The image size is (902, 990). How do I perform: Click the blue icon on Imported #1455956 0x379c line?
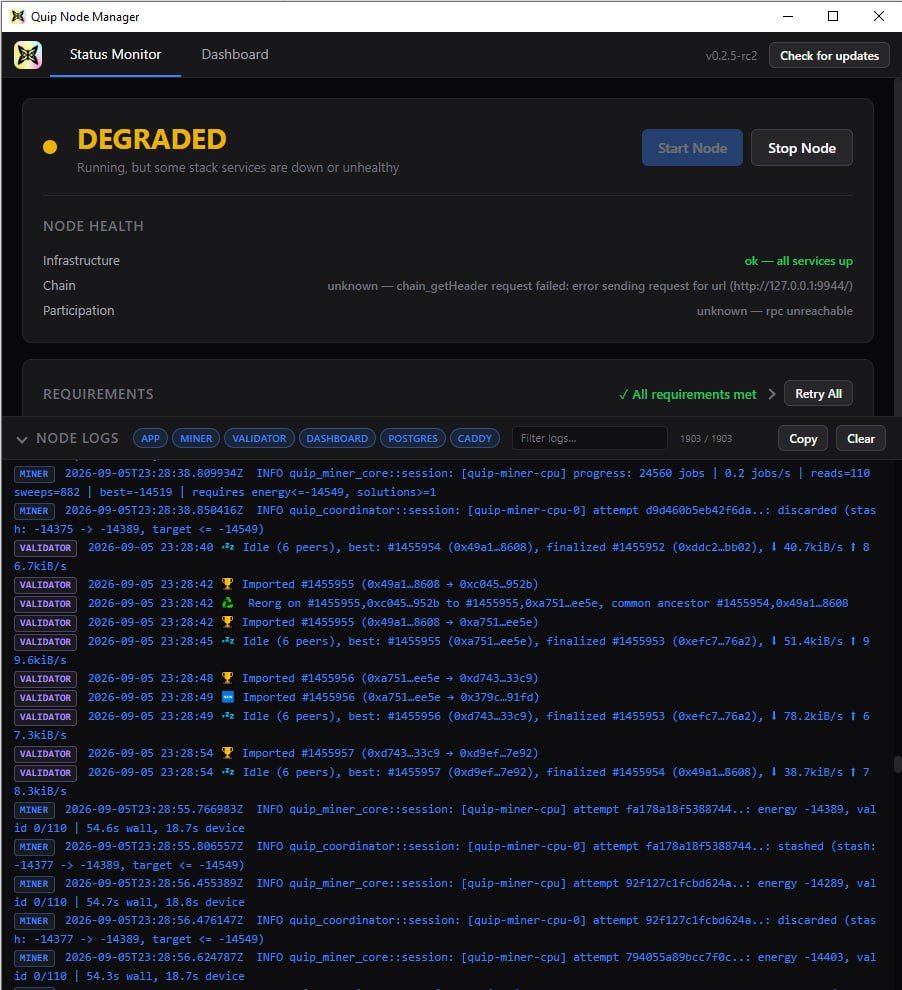click(228, 697)
